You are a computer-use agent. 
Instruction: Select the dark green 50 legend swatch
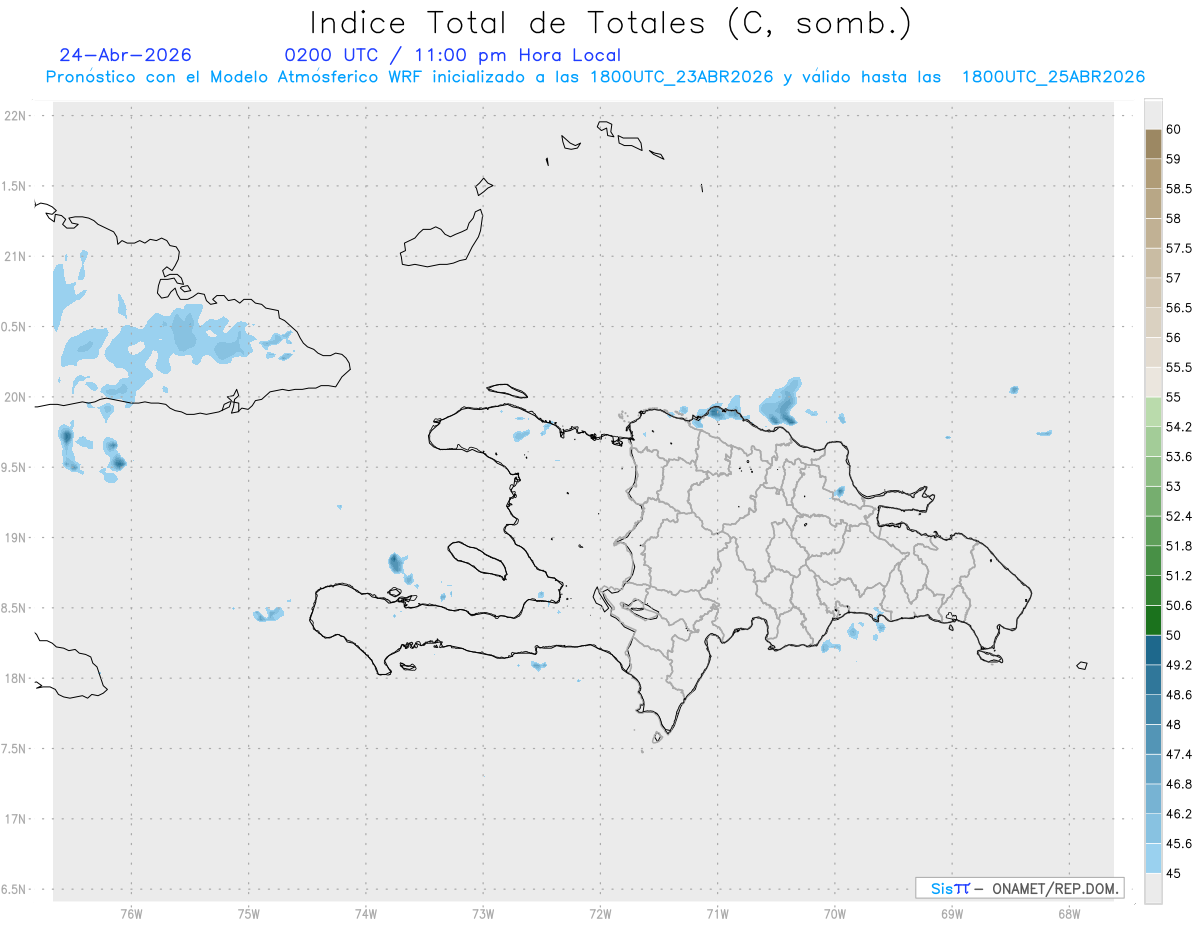(1153, 620)
